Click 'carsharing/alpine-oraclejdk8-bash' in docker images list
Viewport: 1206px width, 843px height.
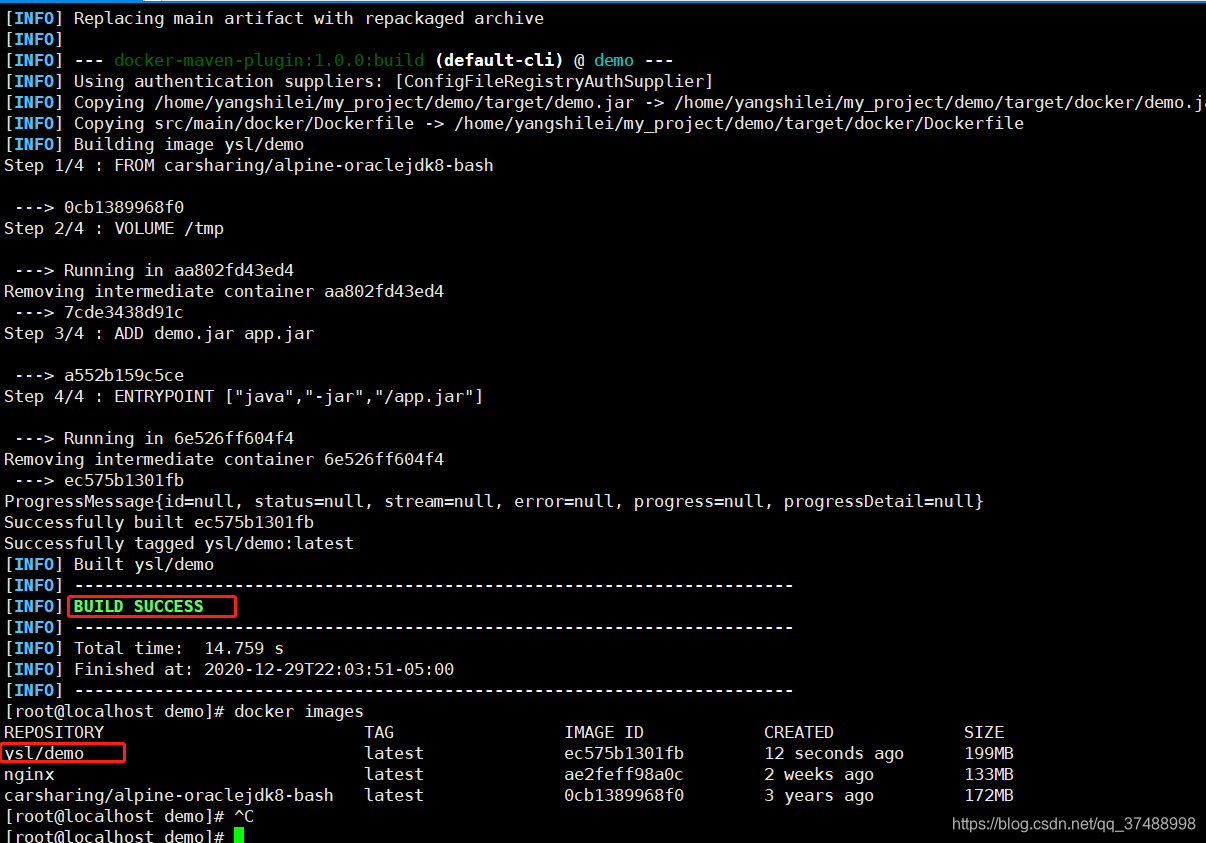[169, 795]
